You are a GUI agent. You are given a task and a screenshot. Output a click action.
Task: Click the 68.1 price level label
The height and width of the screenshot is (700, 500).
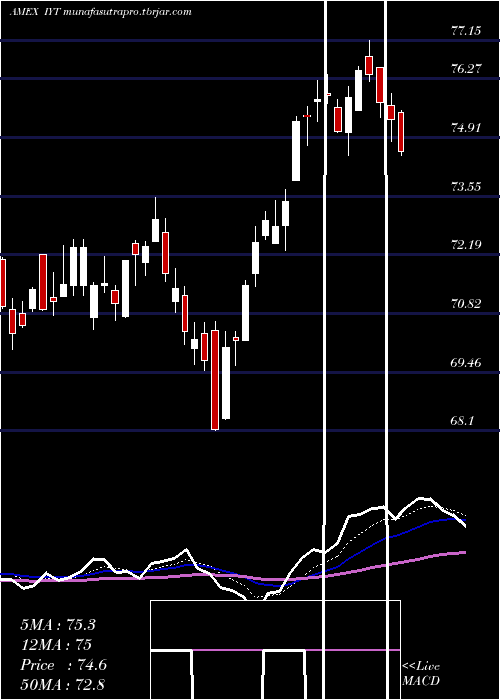[x=462, y=421]
